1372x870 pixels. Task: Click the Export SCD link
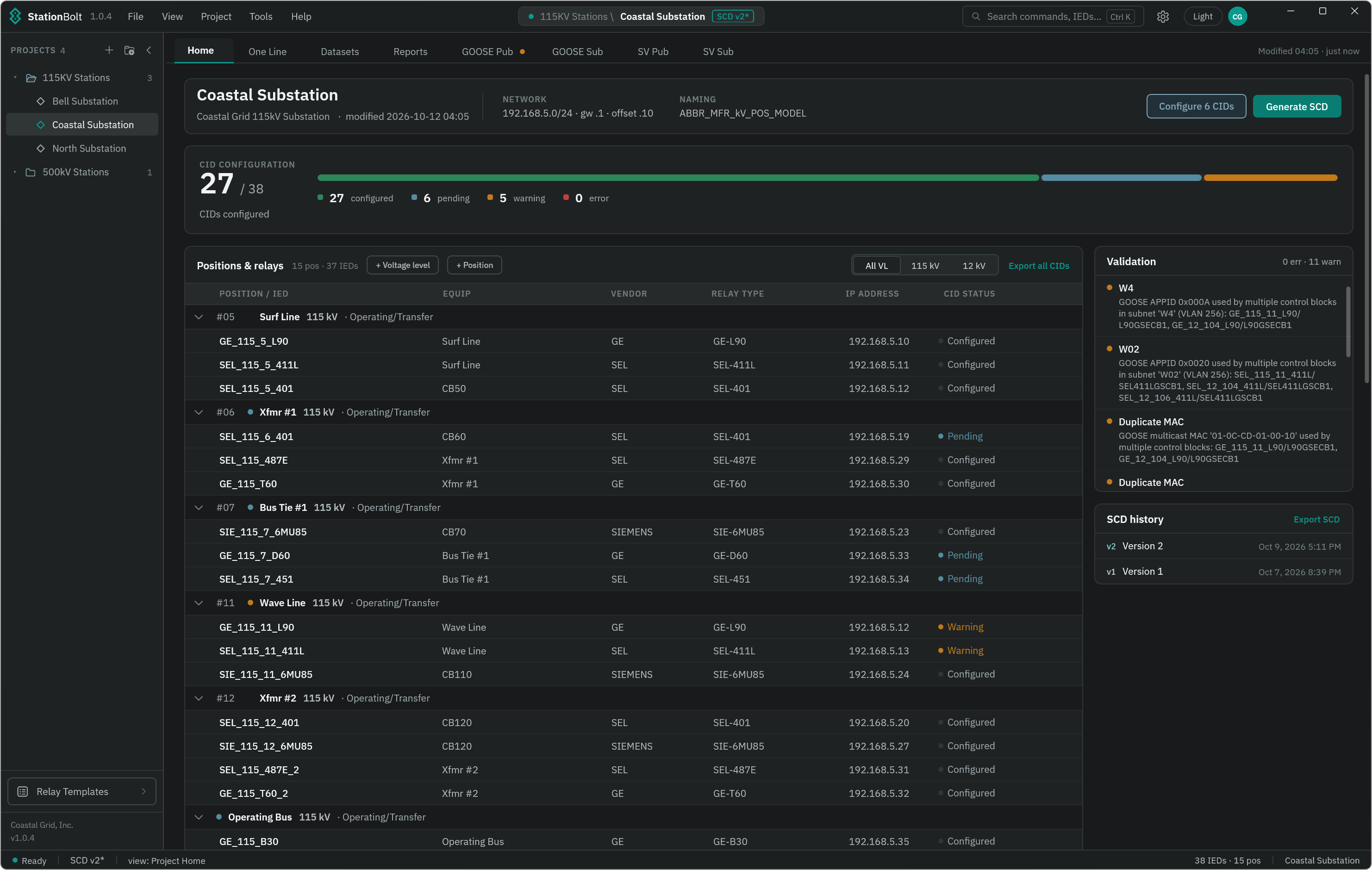(x=1316, y=519)
